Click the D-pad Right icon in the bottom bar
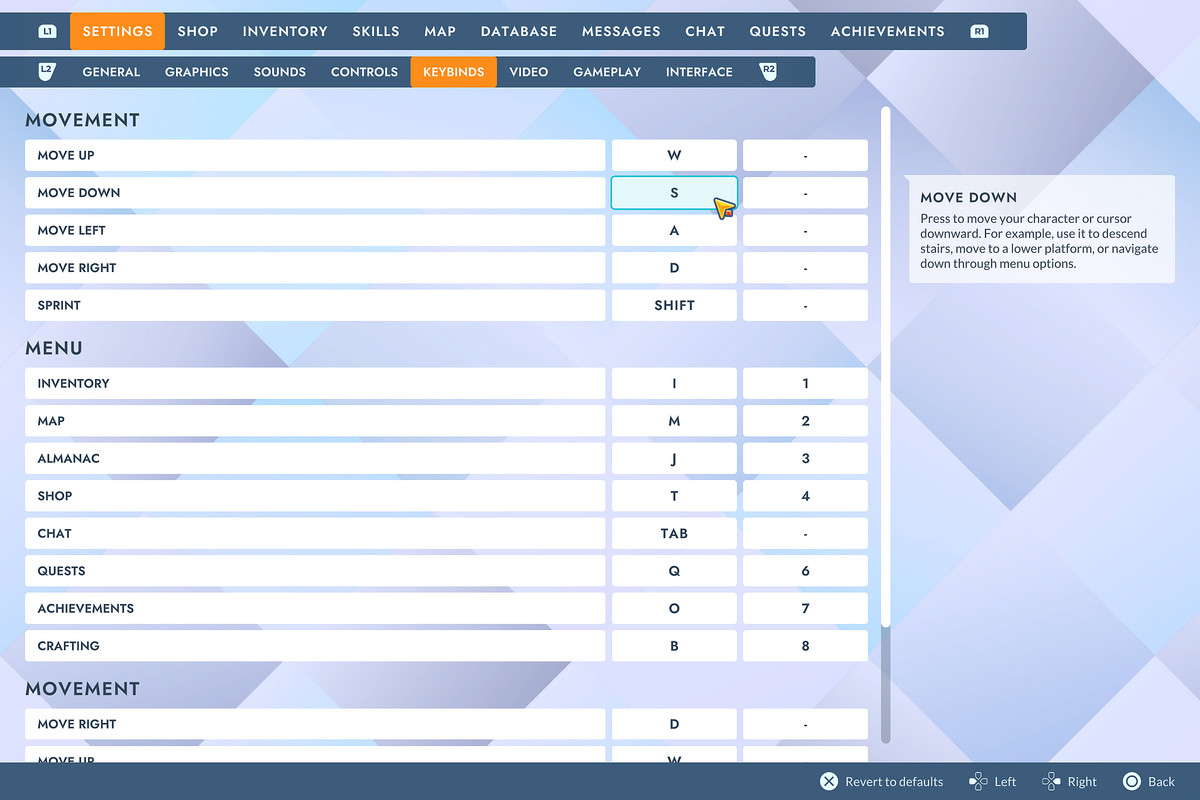The height and width of the screenshot is (800, 1200). [x=1052, y=781]
